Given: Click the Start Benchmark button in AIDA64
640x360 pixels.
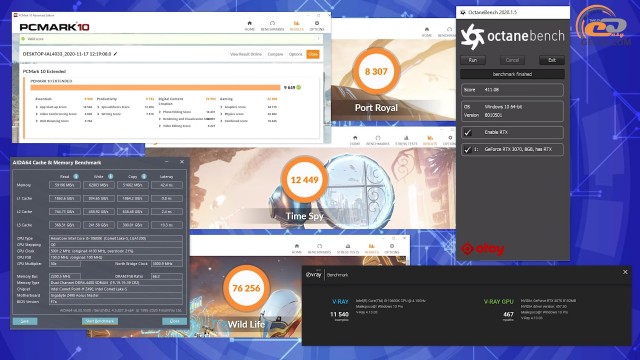Looking at the screenshot, I should tap(100, 321).
